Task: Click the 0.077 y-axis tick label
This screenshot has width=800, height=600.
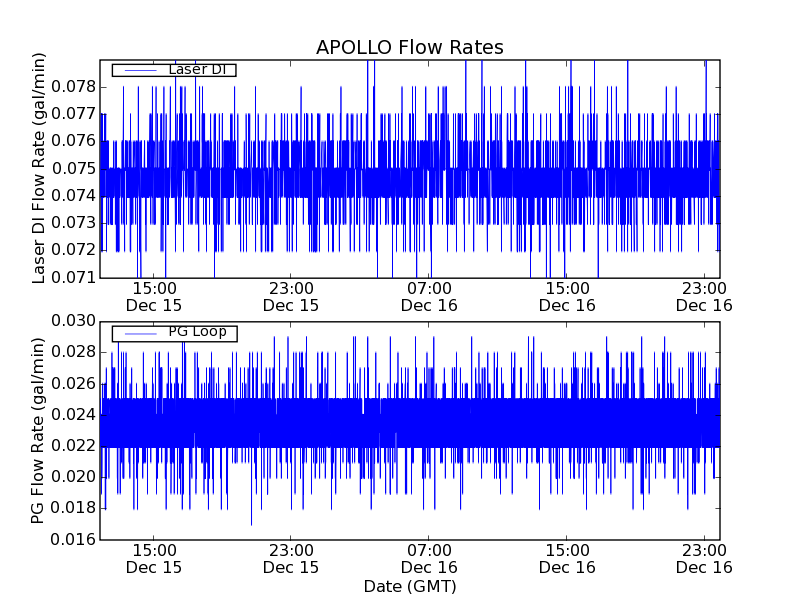Action: click(x=73, y=114)
